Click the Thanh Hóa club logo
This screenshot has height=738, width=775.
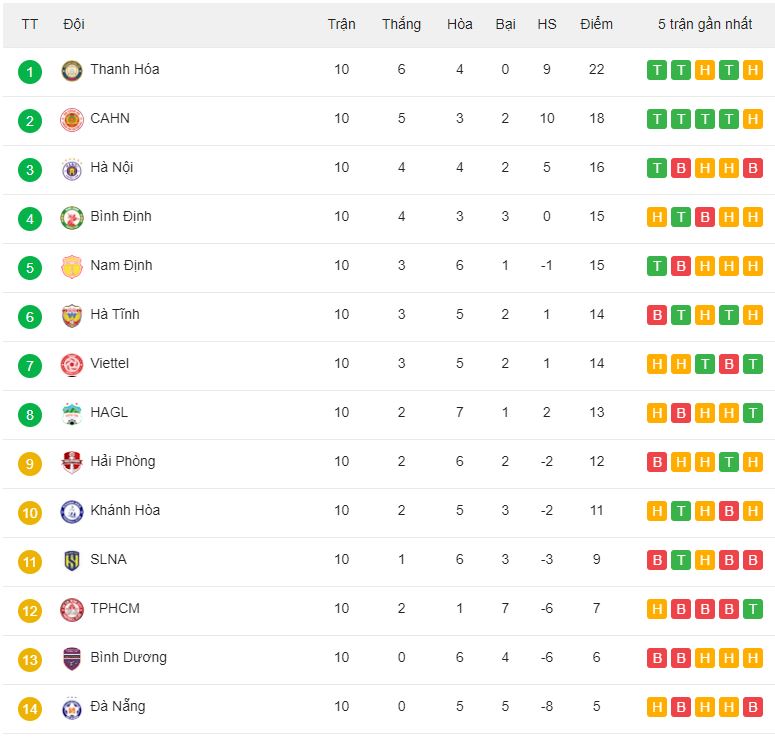72,71
